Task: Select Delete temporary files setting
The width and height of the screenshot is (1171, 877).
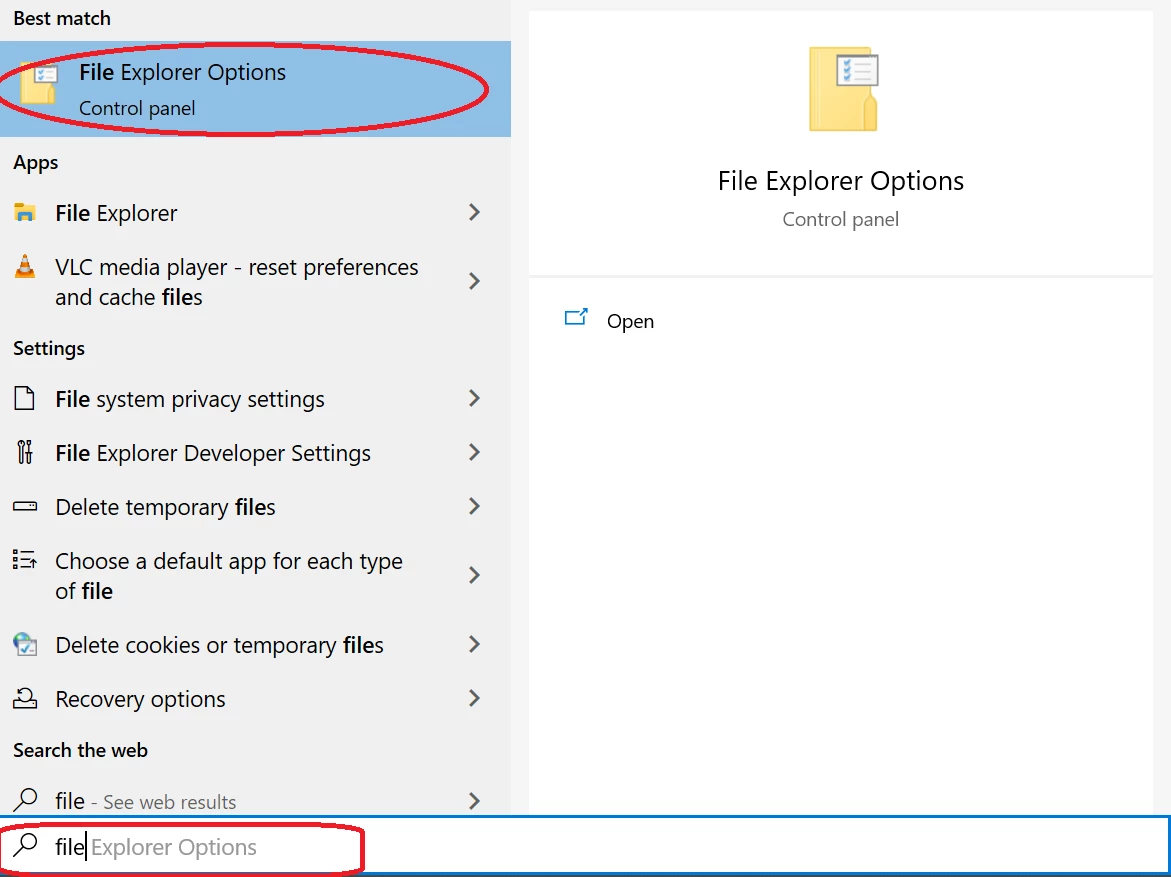Action: [x=255, y=506]
